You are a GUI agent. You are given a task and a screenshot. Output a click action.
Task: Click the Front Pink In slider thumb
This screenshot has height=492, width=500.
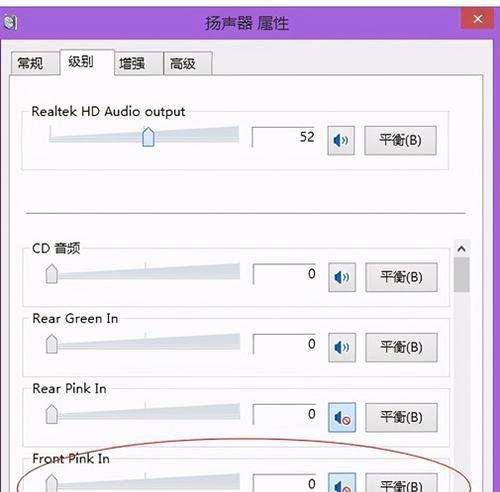52,483
